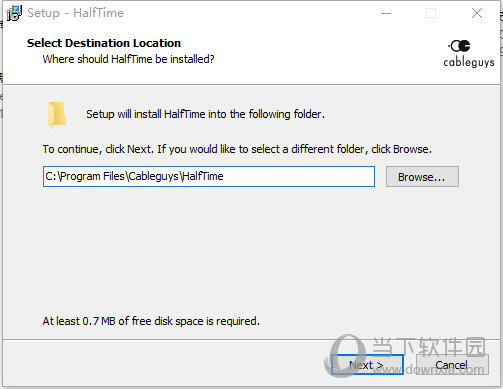Viewport: 503px width, 389px height.
Task: Click the '0.7 MB of free disk space' text
Action: pos(151,321)
